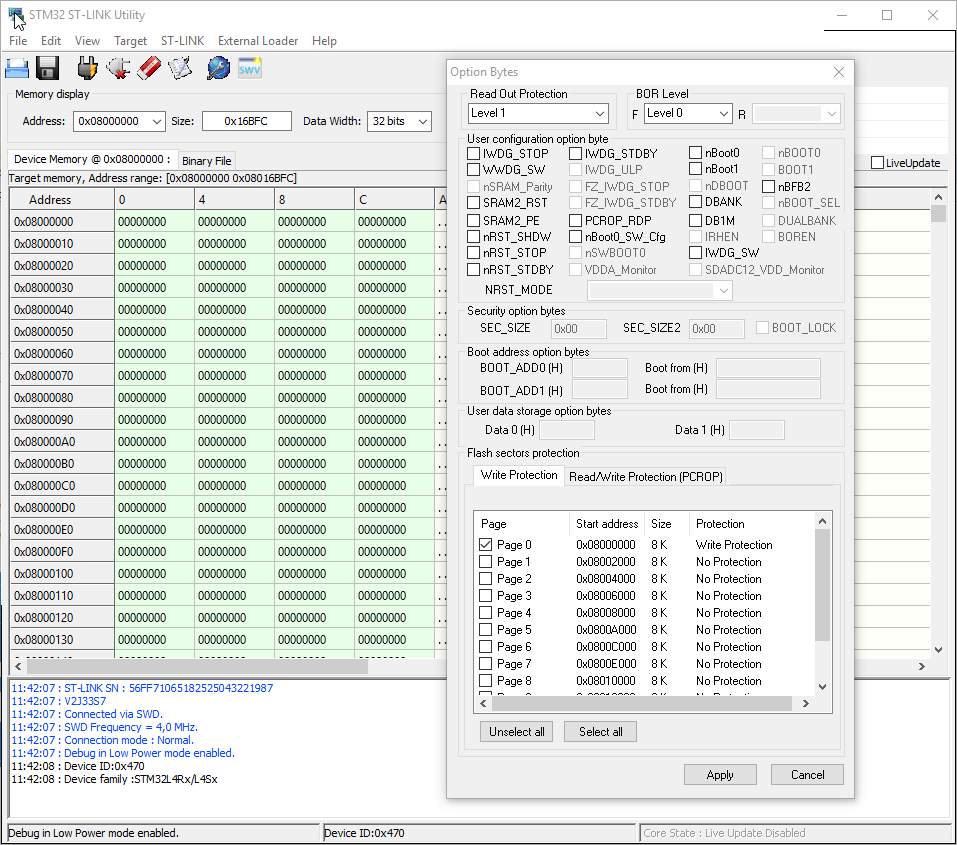957x845 pixels.
Task: Select the Write Protection tab
Action: coord(519,475)
